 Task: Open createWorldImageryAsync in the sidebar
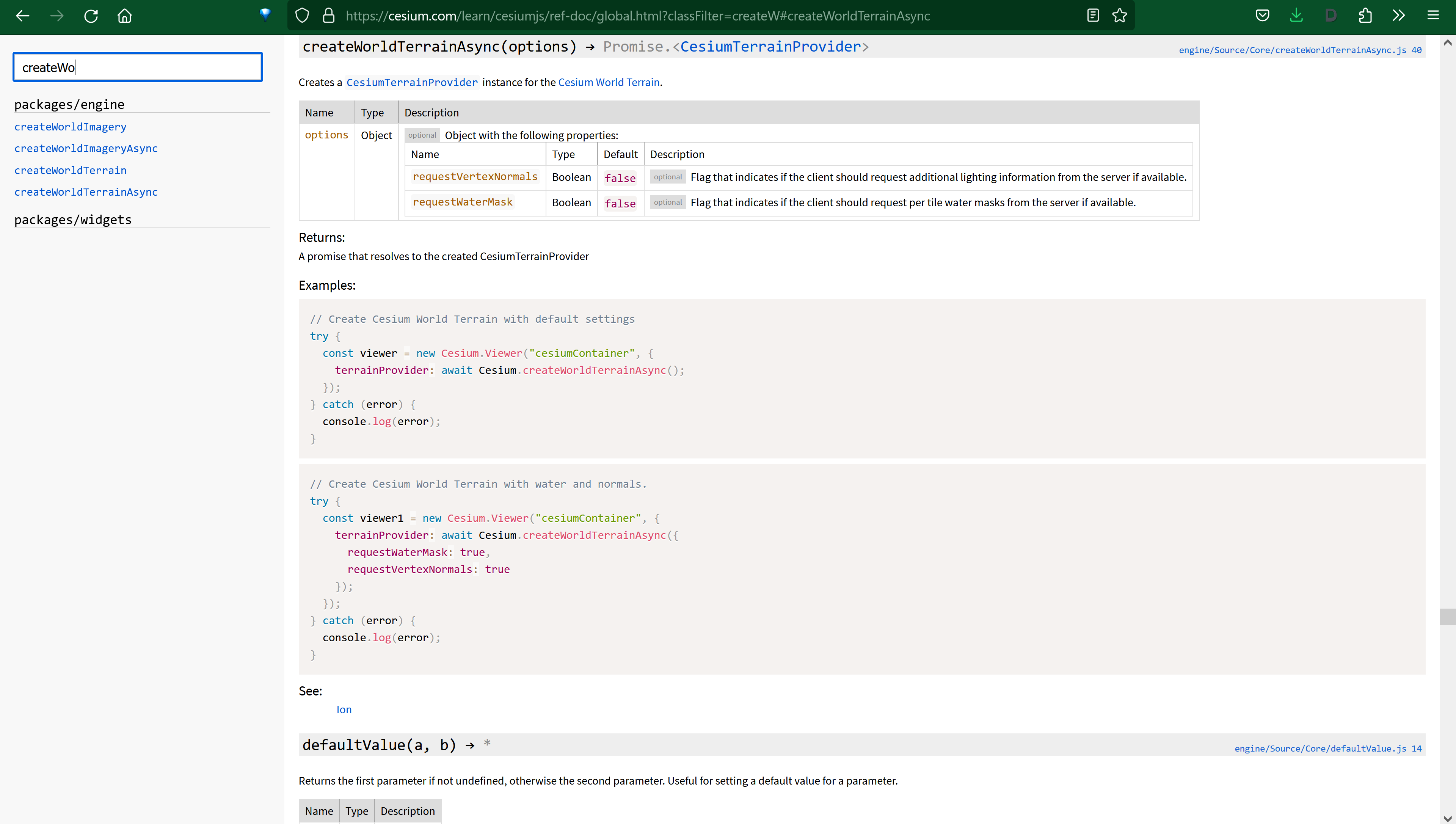tap(86, 148)
